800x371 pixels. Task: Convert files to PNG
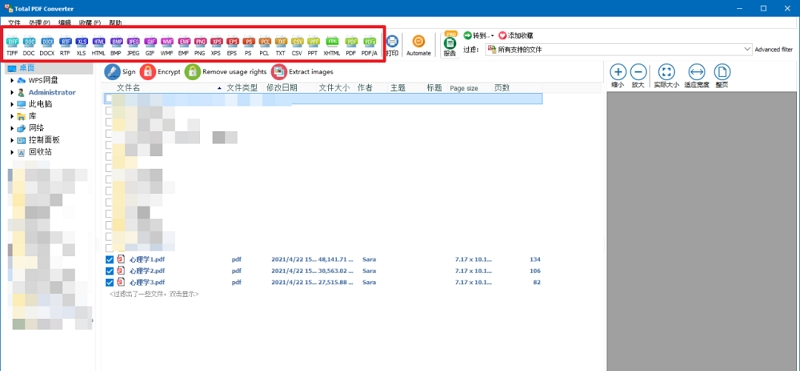point(200,45)
